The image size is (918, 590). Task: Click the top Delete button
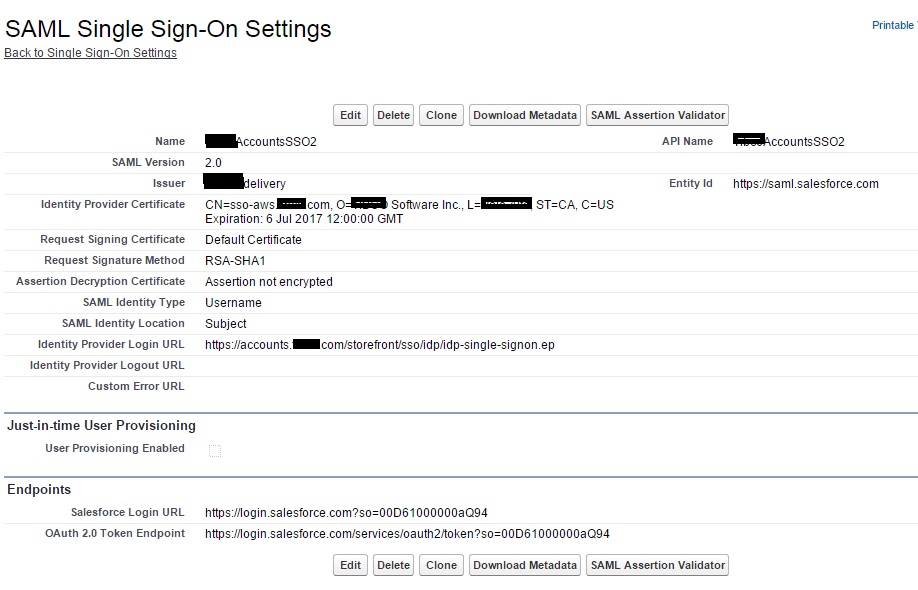pyautogui.click(x=393, y=115)
